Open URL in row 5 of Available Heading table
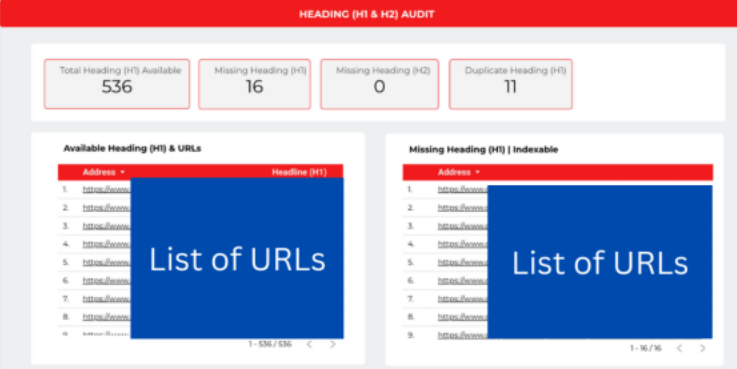The image size is (737, 369). 107,262
